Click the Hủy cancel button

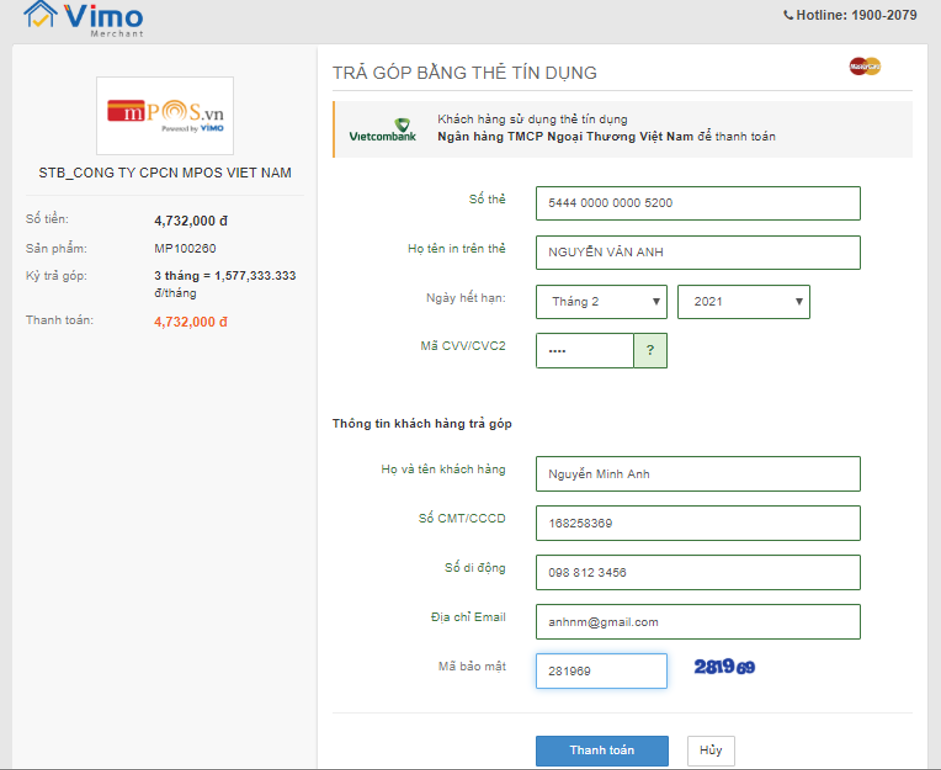(711, 751)
